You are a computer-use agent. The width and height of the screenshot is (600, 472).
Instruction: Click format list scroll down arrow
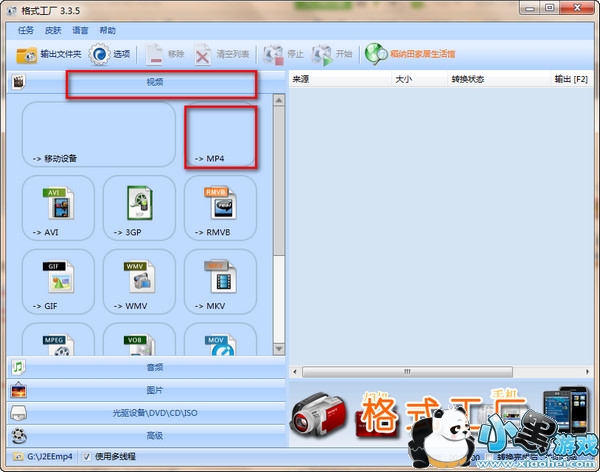[x=279, y=349]
